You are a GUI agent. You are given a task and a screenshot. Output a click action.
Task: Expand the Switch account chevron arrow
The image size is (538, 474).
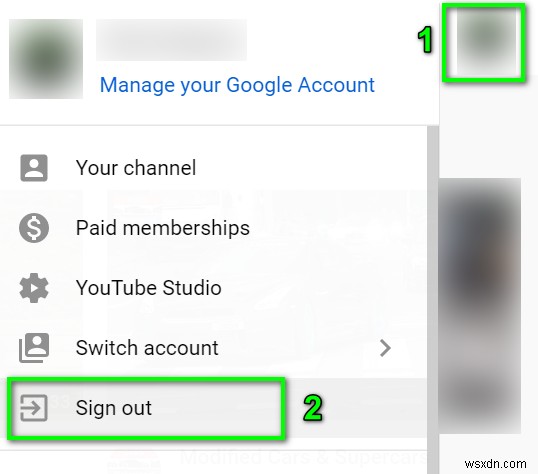385,348
